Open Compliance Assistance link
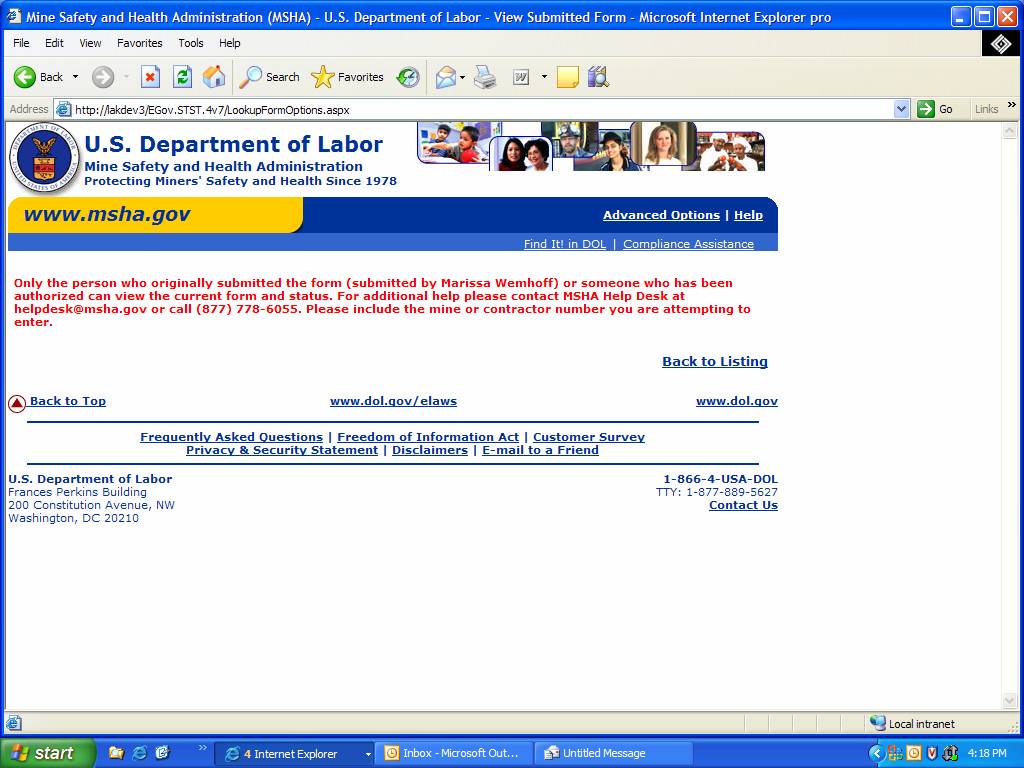The height and width of the screenshot is (768, 1024). tap(688, 244)
